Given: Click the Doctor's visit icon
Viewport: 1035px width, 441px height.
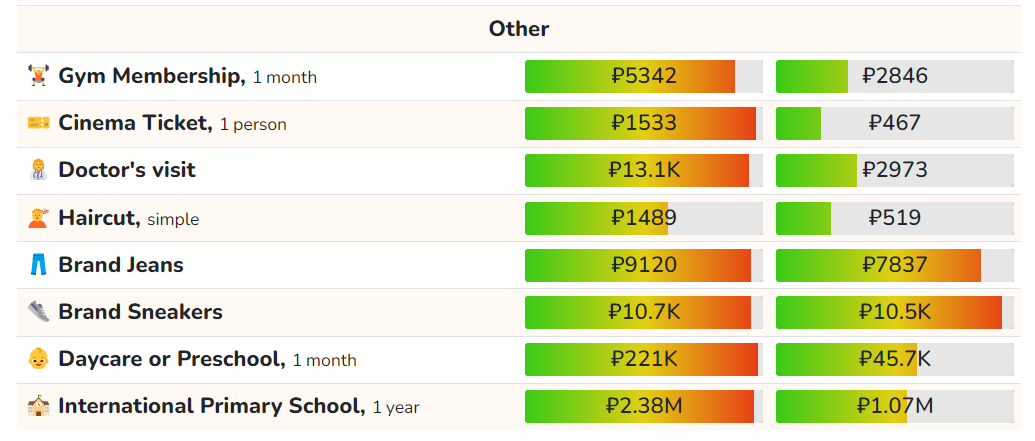Looking at the screenshot, I should click(38, 170).
